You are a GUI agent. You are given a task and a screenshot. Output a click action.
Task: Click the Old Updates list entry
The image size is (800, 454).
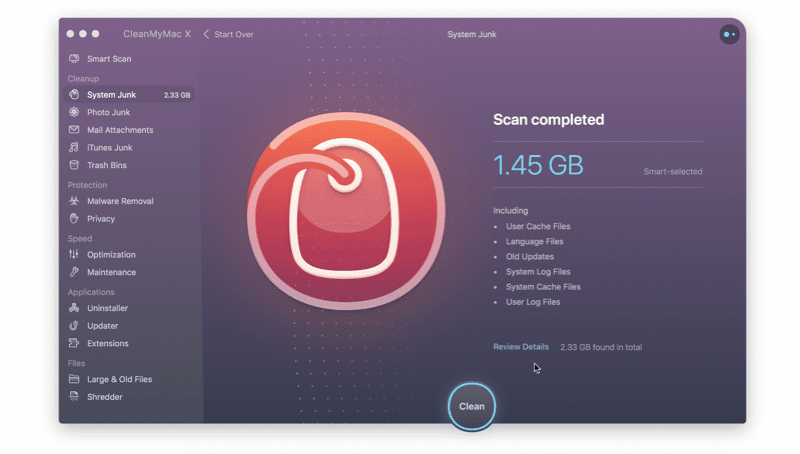coord(530,257)
